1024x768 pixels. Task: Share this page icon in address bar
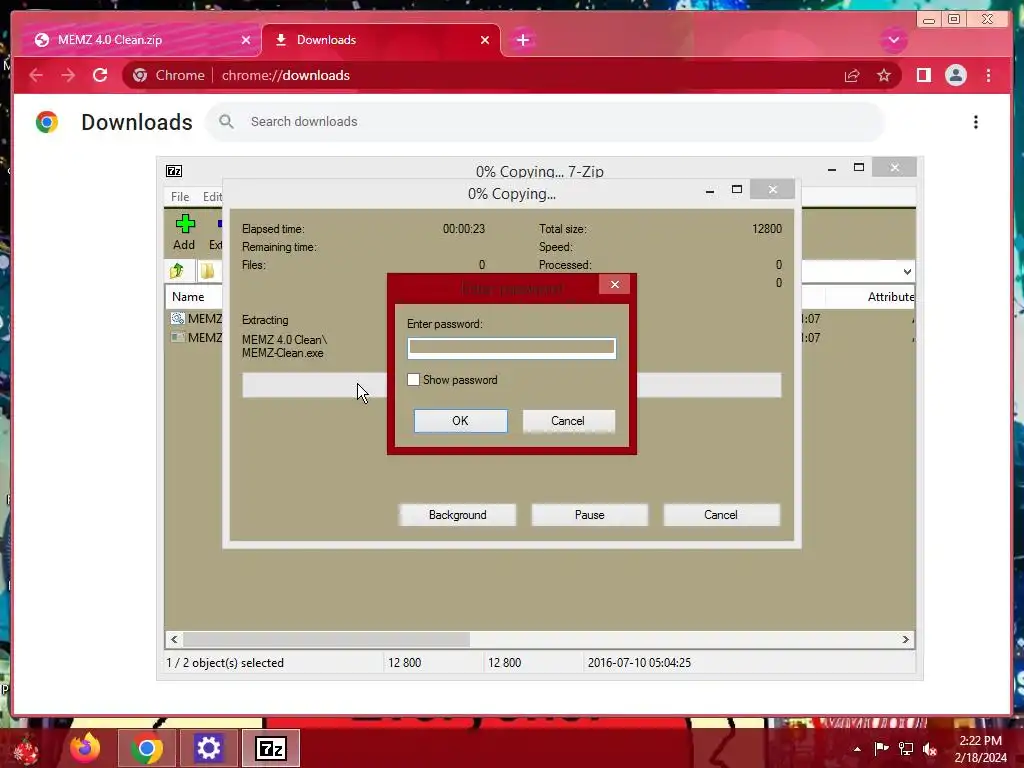tap(852, 76)
